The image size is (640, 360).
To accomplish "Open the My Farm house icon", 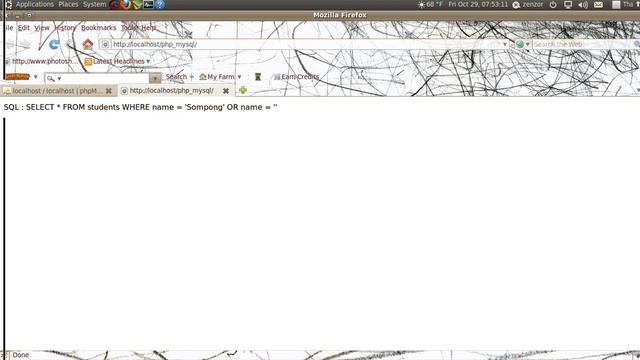I will tap(202, 77).
